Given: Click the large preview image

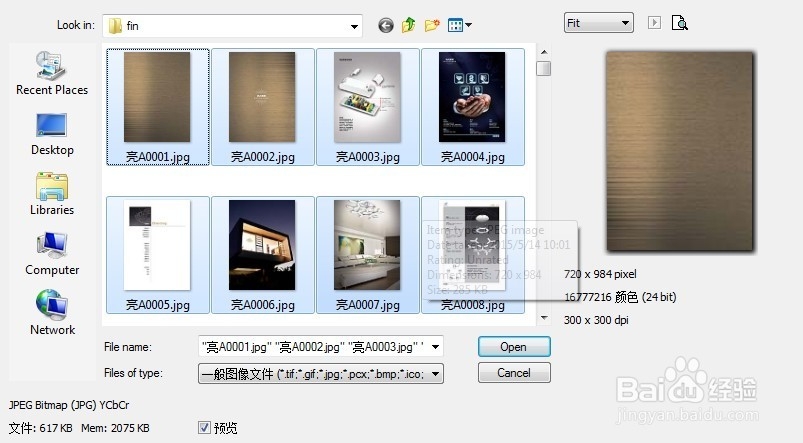Looking at the screenshot, I should click(x=680, y=151).
